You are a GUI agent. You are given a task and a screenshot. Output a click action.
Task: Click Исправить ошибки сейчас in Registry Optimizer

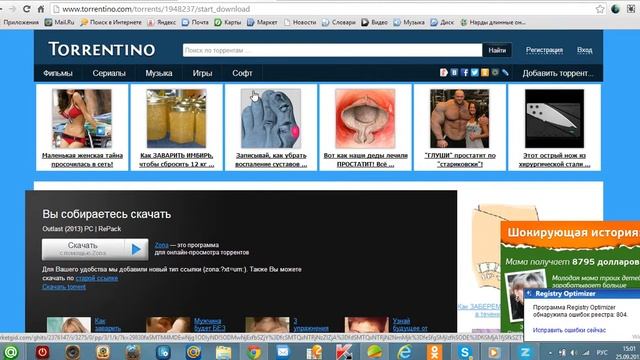pos(569,330)
